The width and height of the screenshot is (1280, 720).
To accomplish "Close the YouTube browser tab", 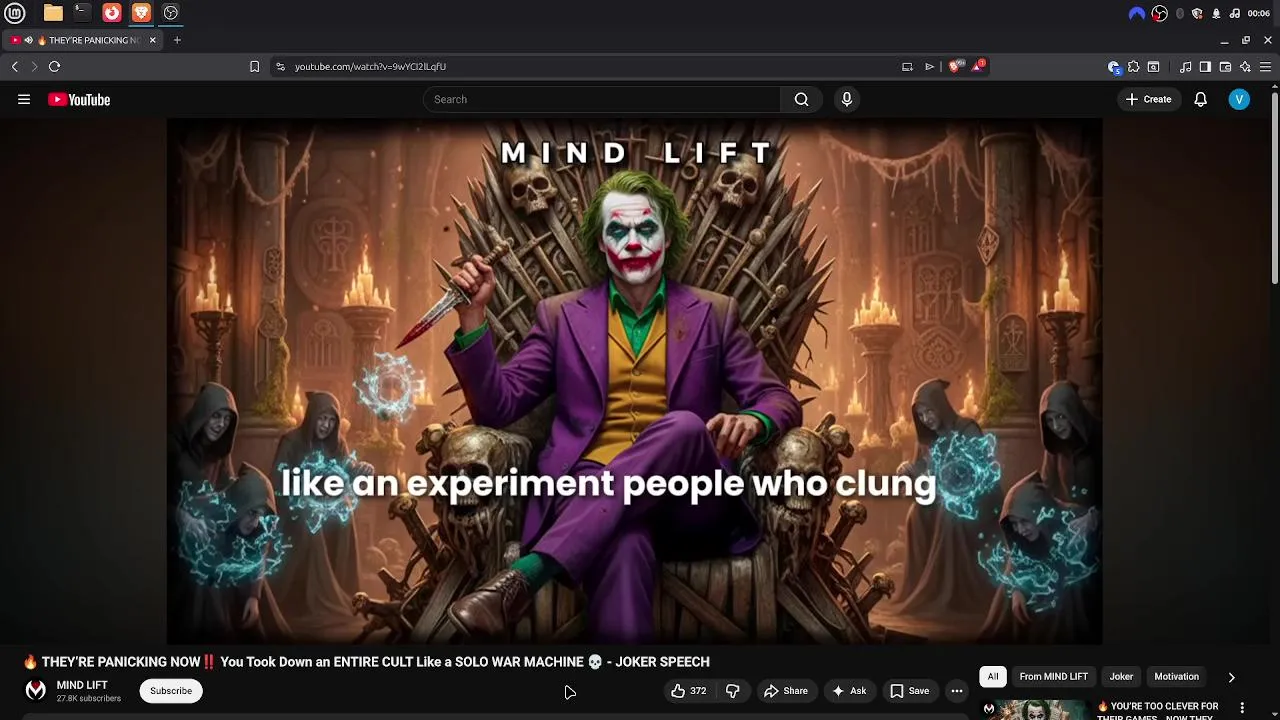I will (x=152, y=40).
